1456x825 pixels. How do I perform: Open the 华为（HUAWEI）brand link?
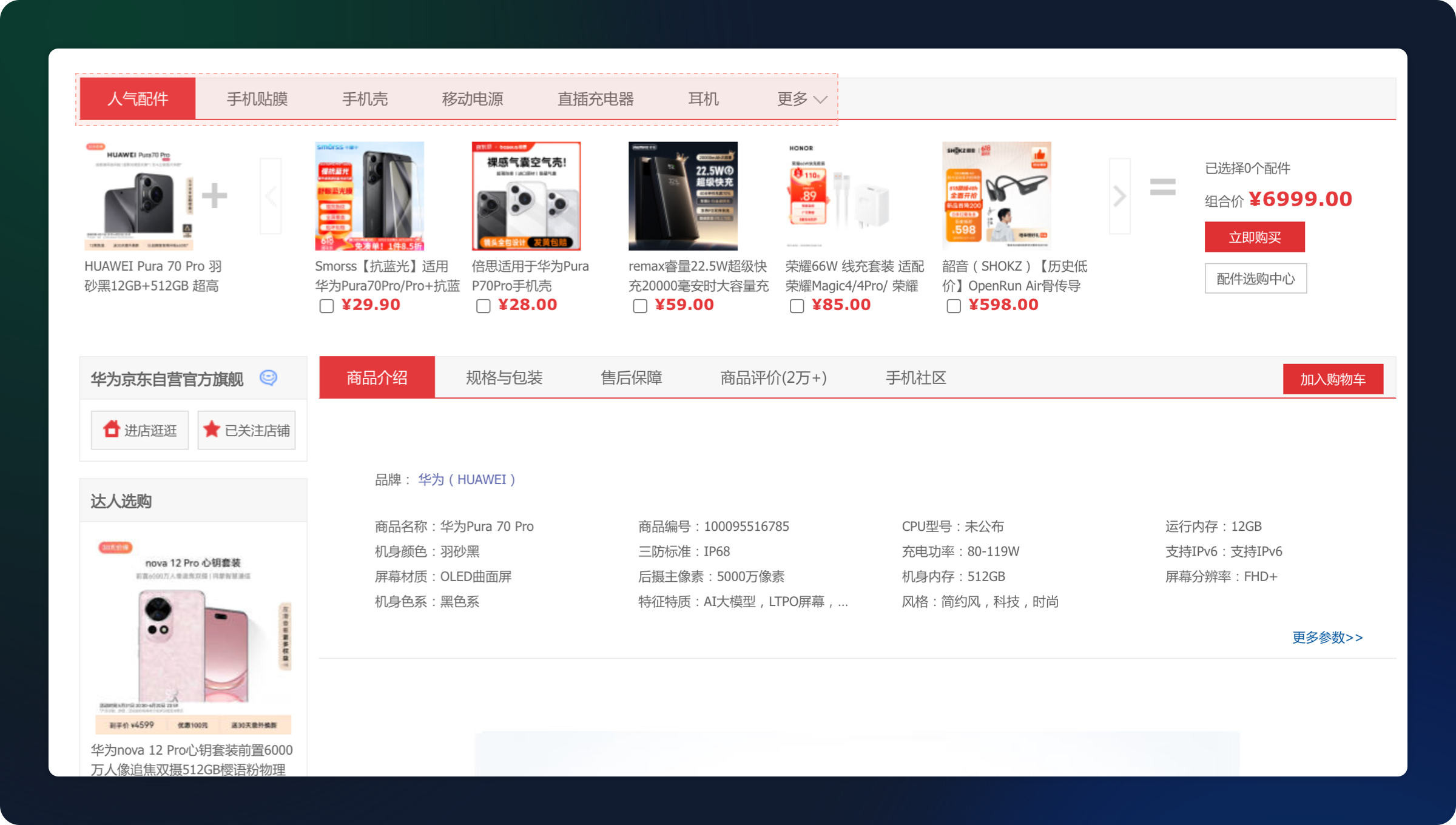(467, 479)
